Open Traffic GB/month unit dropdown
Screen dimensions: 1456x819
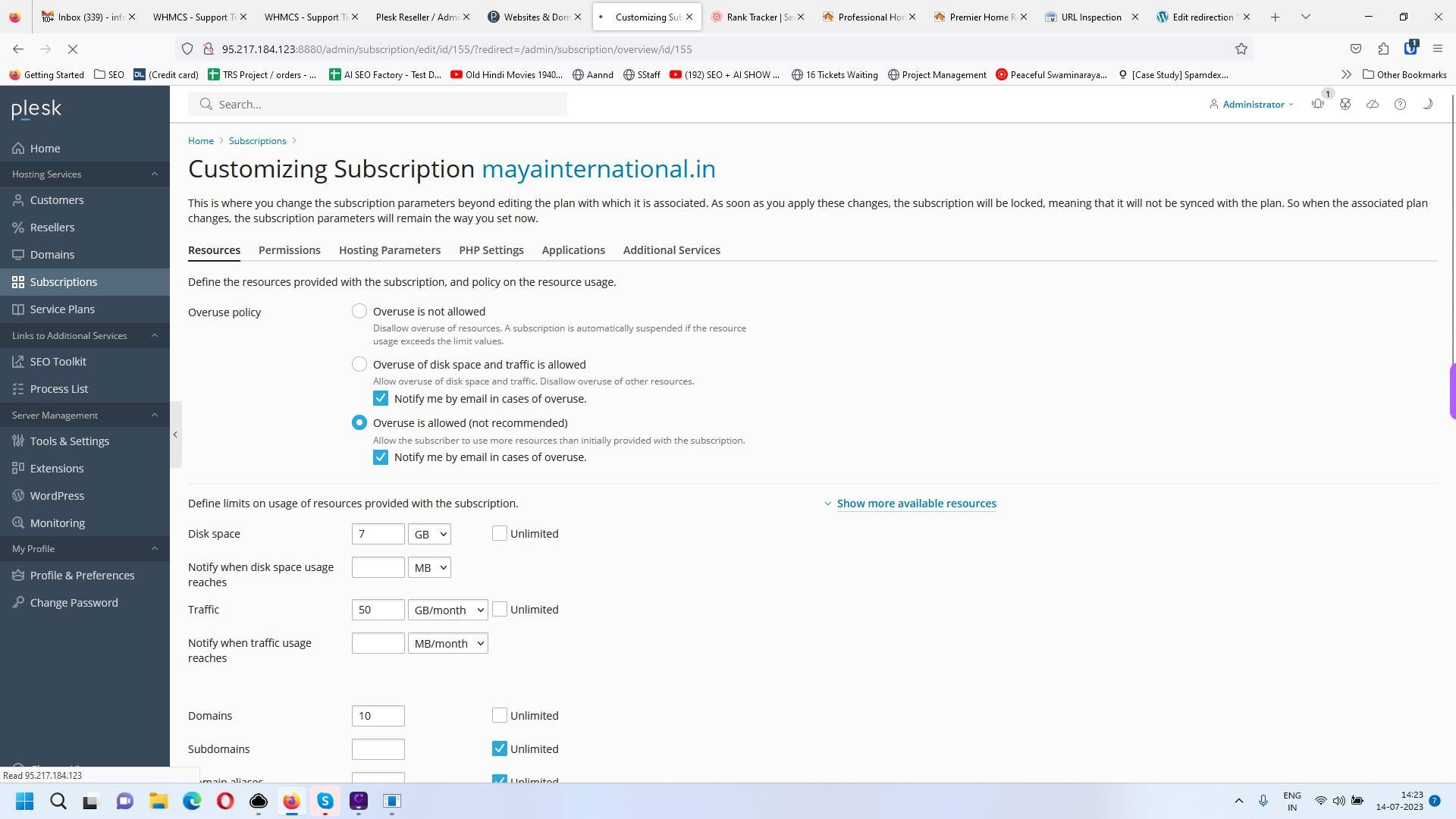tap(447, 610)
